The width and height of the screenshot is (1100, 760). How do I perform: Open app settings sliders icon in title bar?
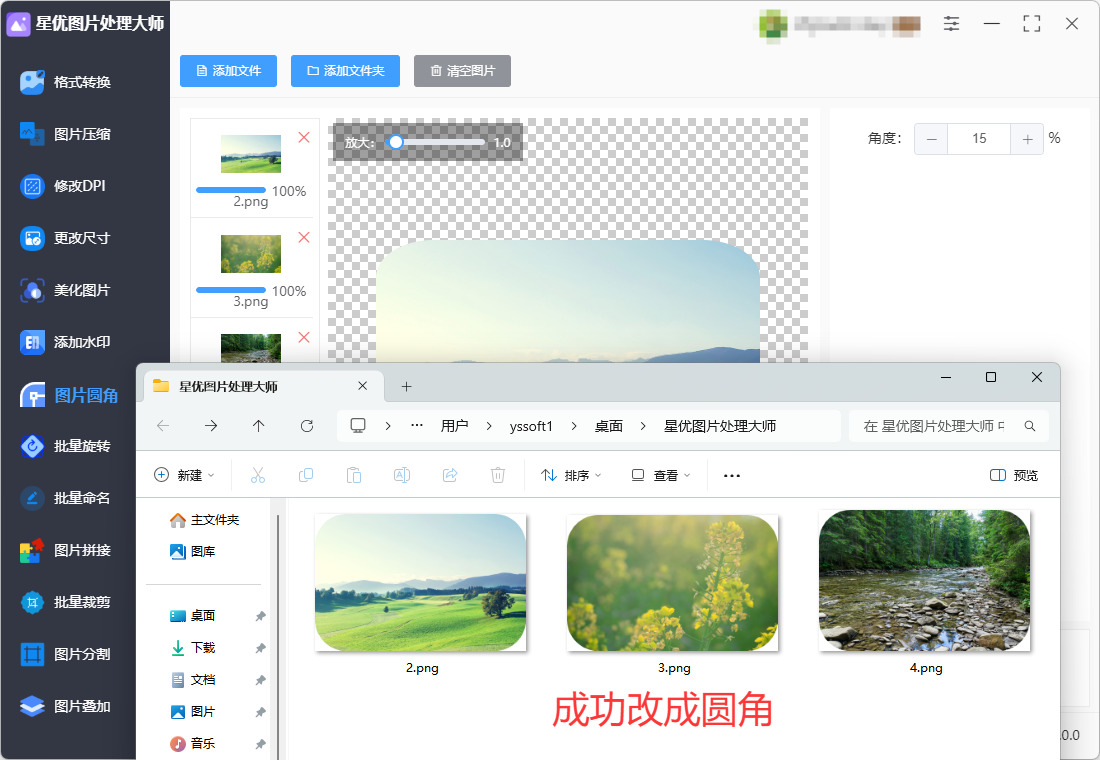click(x=951, y=23)
